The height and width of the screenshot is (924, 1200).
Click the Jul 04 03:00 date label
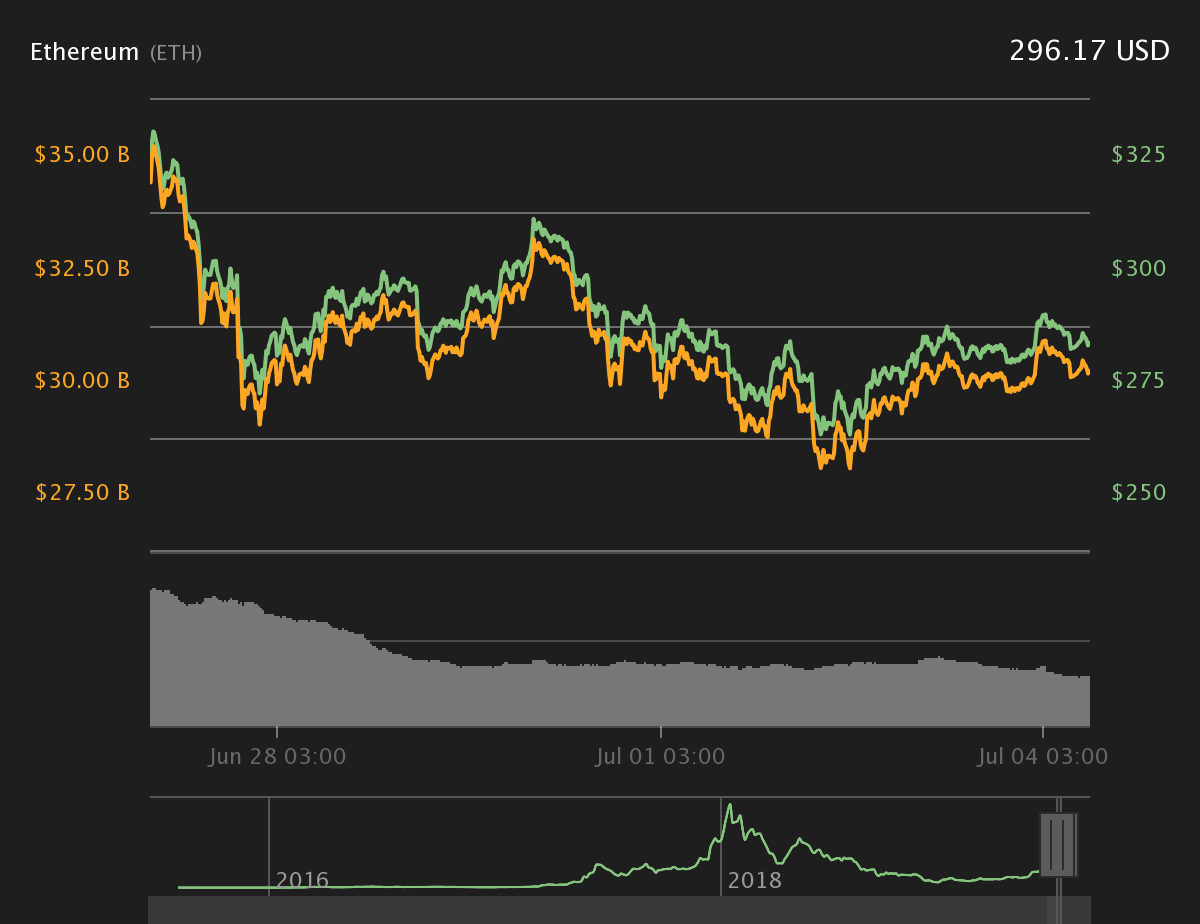click(1043, 757)
